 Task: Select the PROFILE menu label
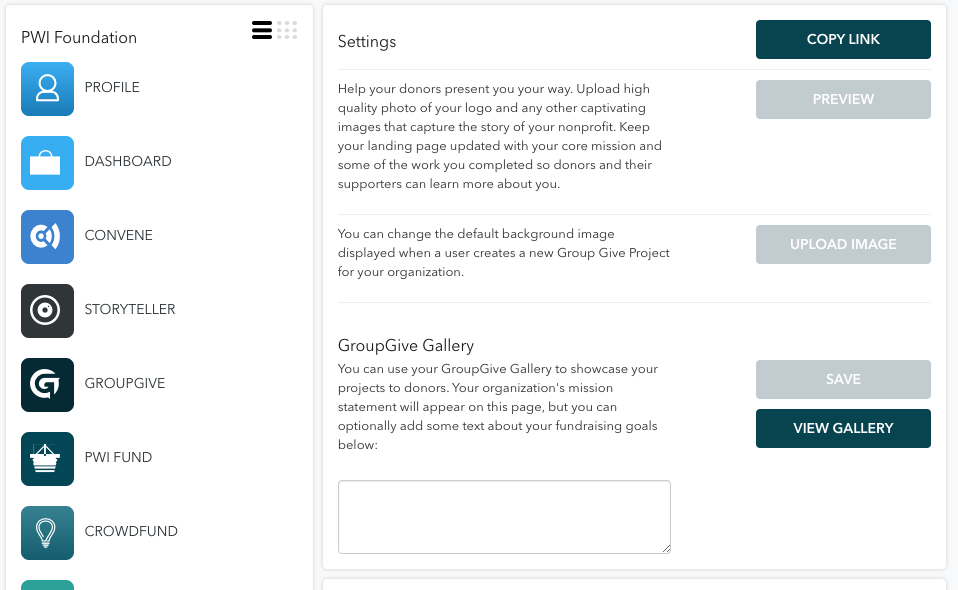(x=112, y=87)
